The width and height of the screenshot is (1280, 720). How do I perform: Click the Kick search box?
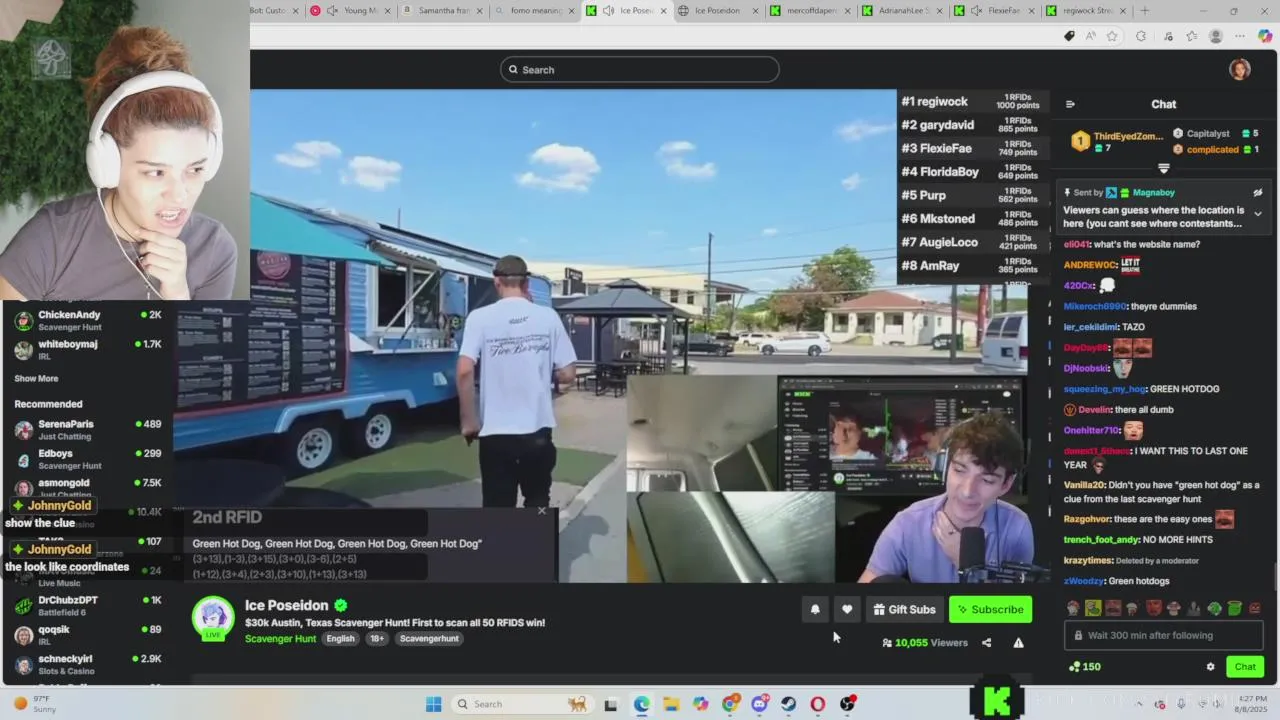point(640,70)
